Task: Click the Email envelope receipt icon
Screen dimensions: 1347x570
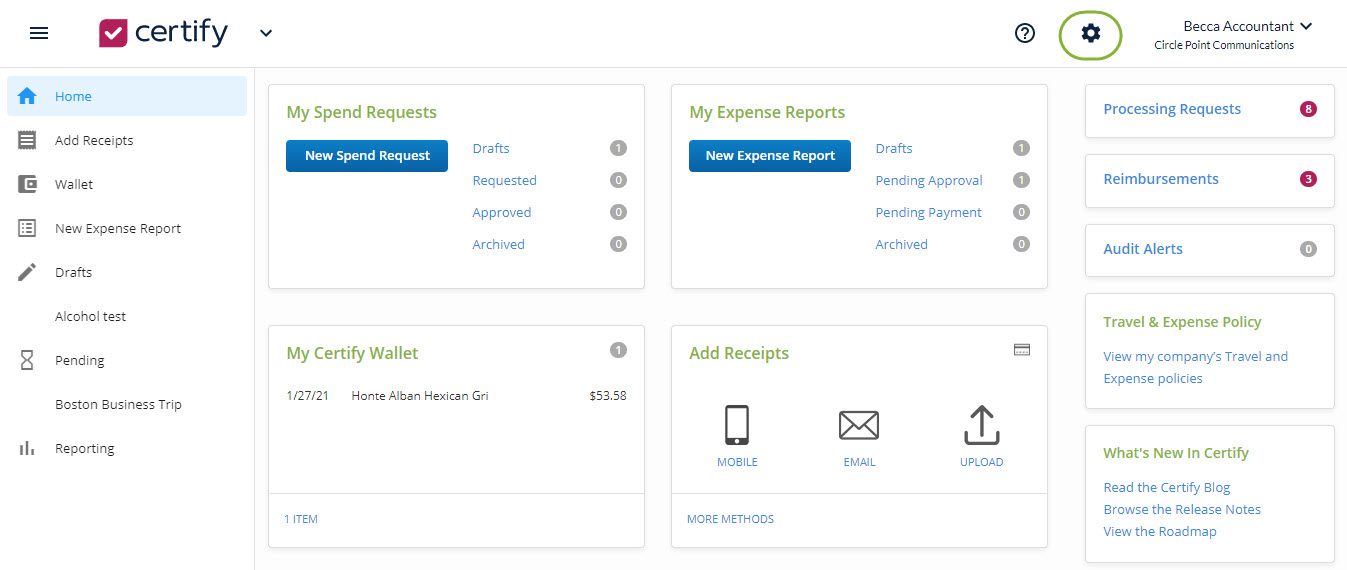Action: pos(858,426)
